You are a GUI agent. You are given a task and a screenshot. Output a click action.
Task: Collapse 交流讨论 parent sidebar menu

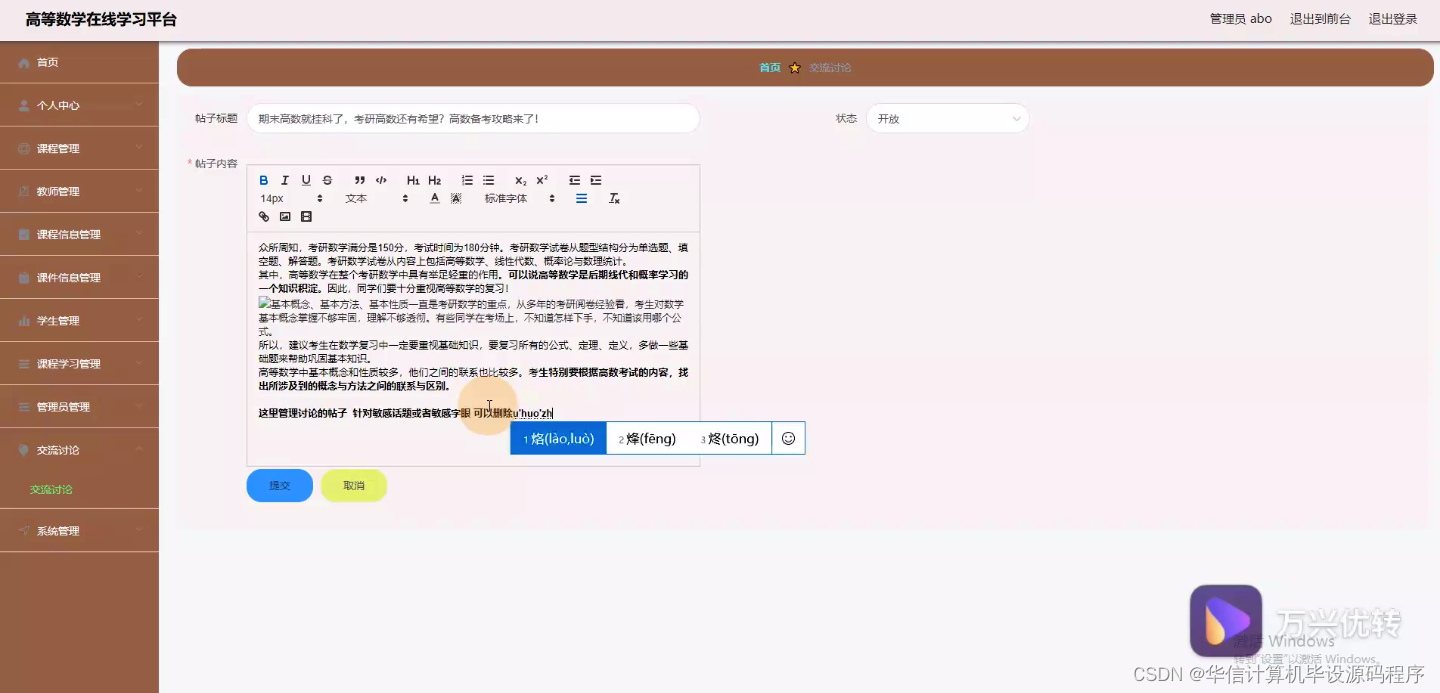coord(79,449)
